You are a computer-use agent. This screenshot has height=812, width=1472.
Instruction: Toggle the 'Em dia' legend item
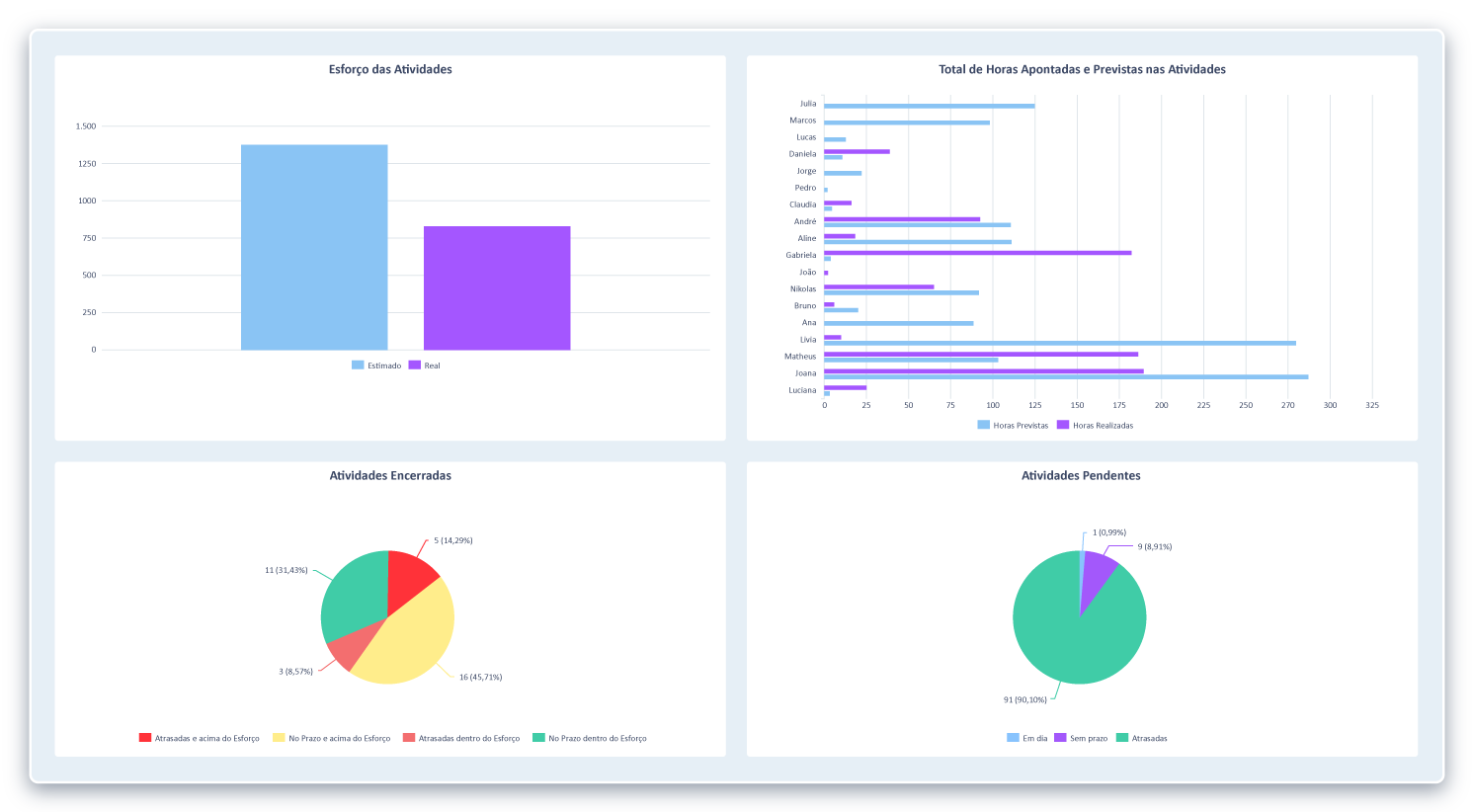[x=1026, y=738]
